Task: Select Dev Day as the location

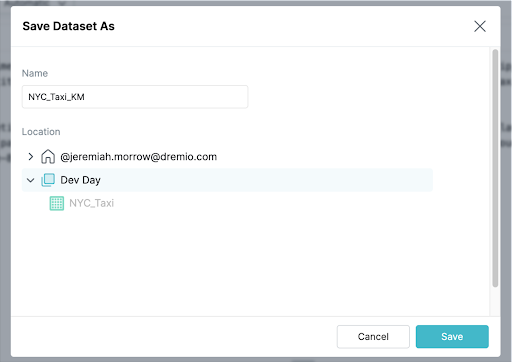Action: pos(80,180)
